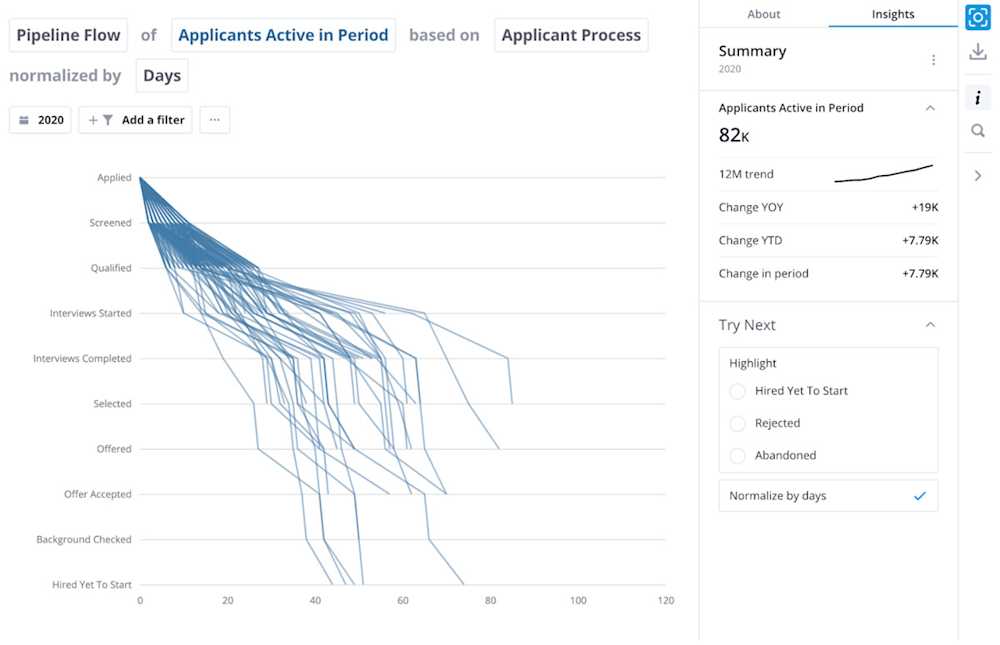The image size is (1000, 645).
Task: Collapse side panel with the right chevron
Action: point(977,175)
